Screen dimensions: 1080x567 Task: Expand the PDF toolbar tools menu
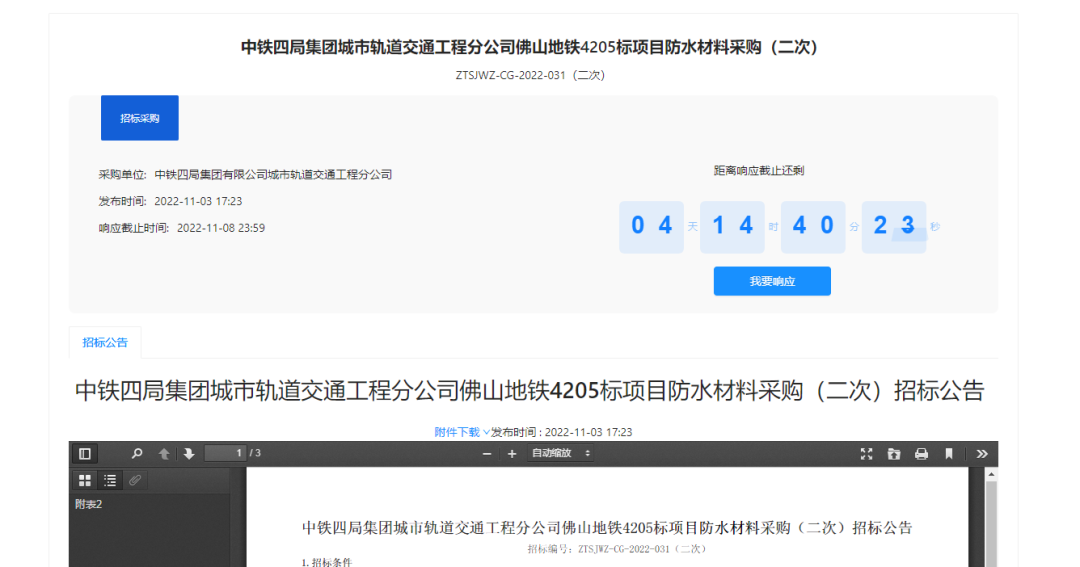(x=982, y=454)
